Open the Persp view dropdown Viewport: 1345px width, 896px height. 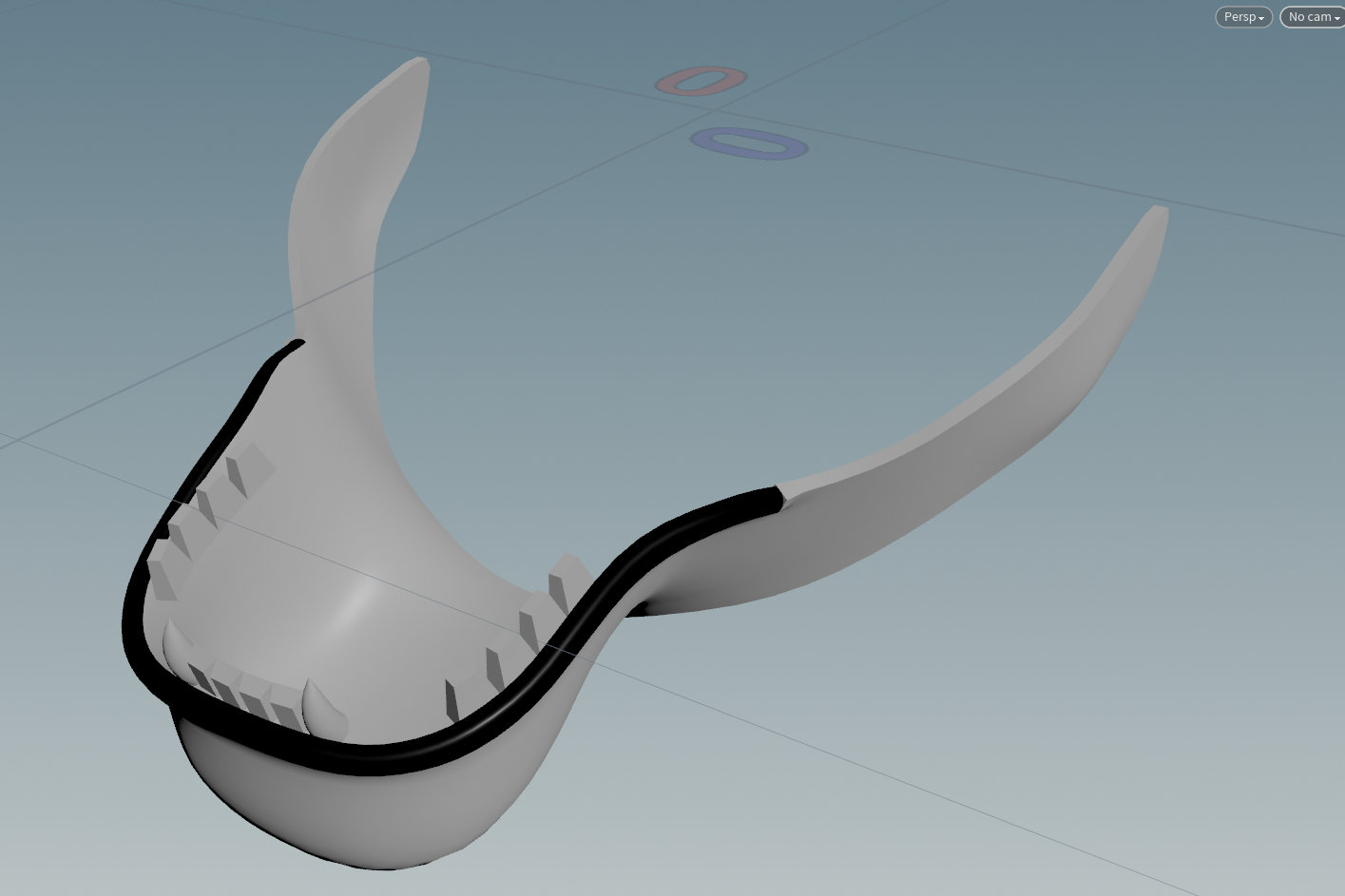click(1242, 17)
